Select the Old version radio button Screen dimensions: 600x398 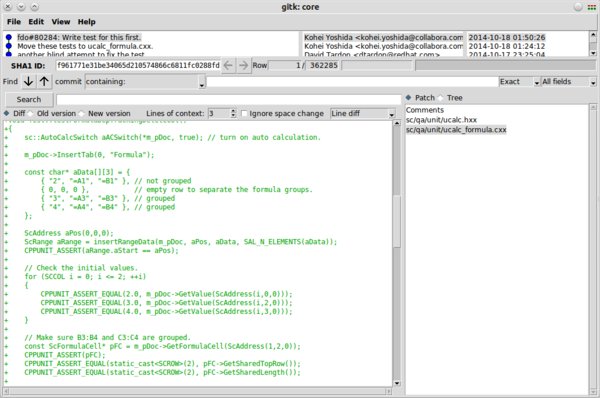[30, 113]
